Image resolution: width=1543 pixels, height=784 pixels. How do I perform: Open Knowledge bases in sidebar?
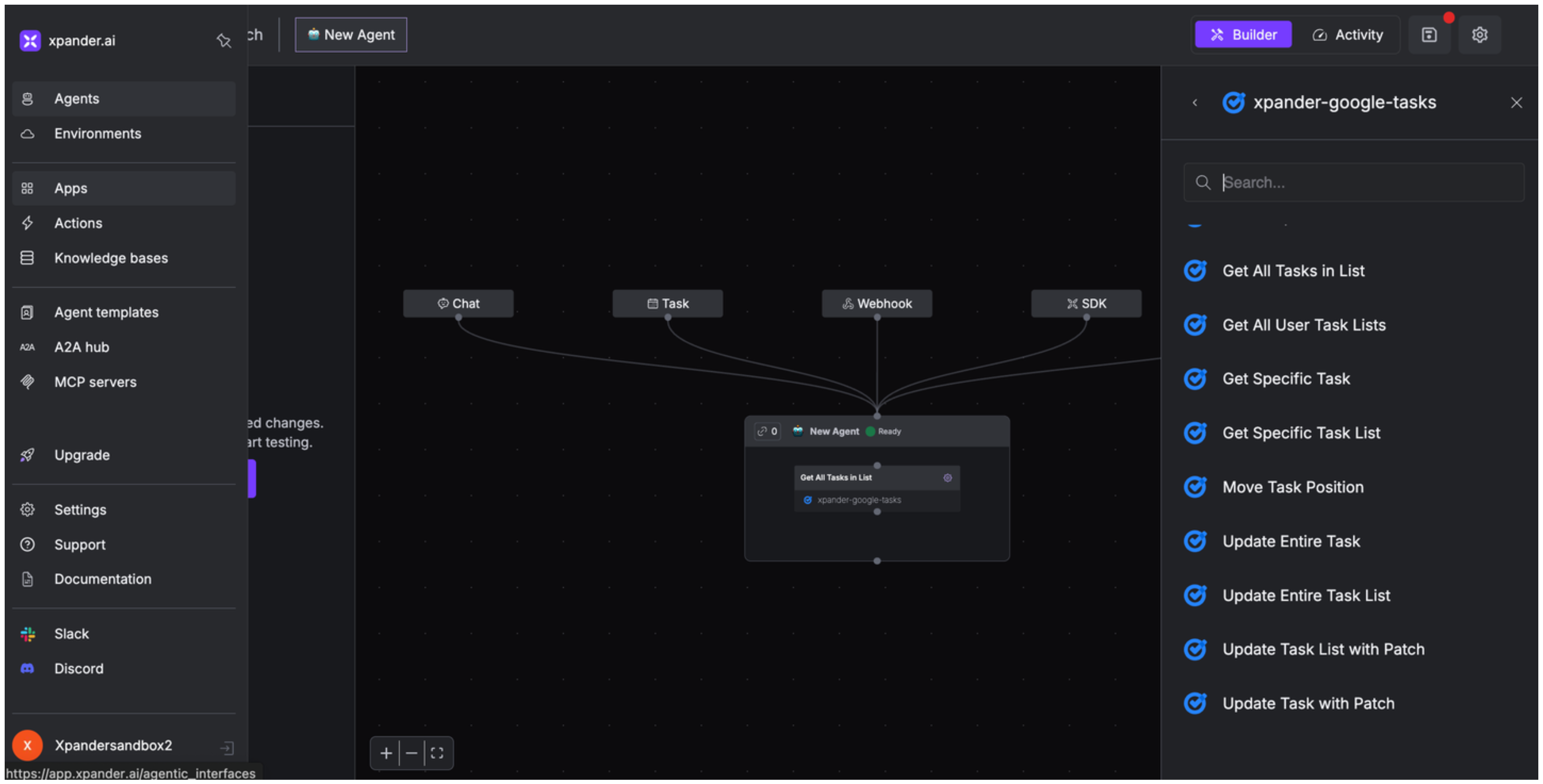111,258
